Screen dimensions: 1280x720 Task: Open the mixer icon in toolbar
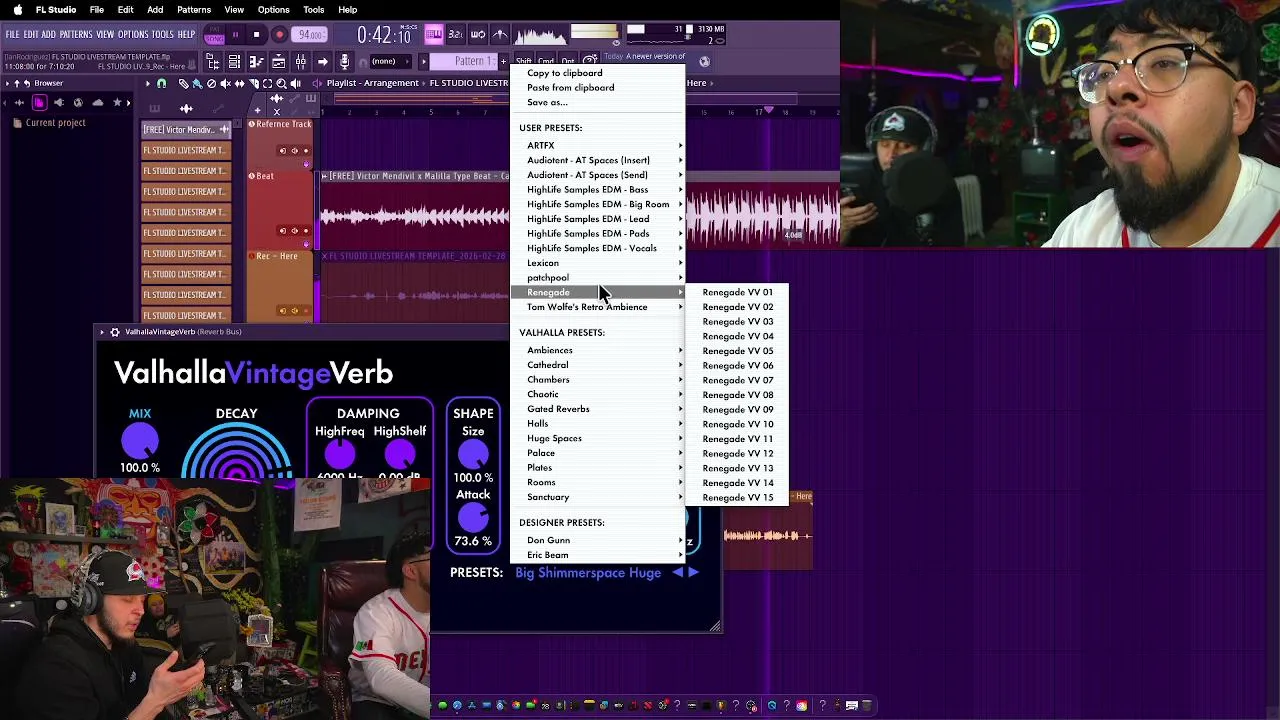[301, 62]
